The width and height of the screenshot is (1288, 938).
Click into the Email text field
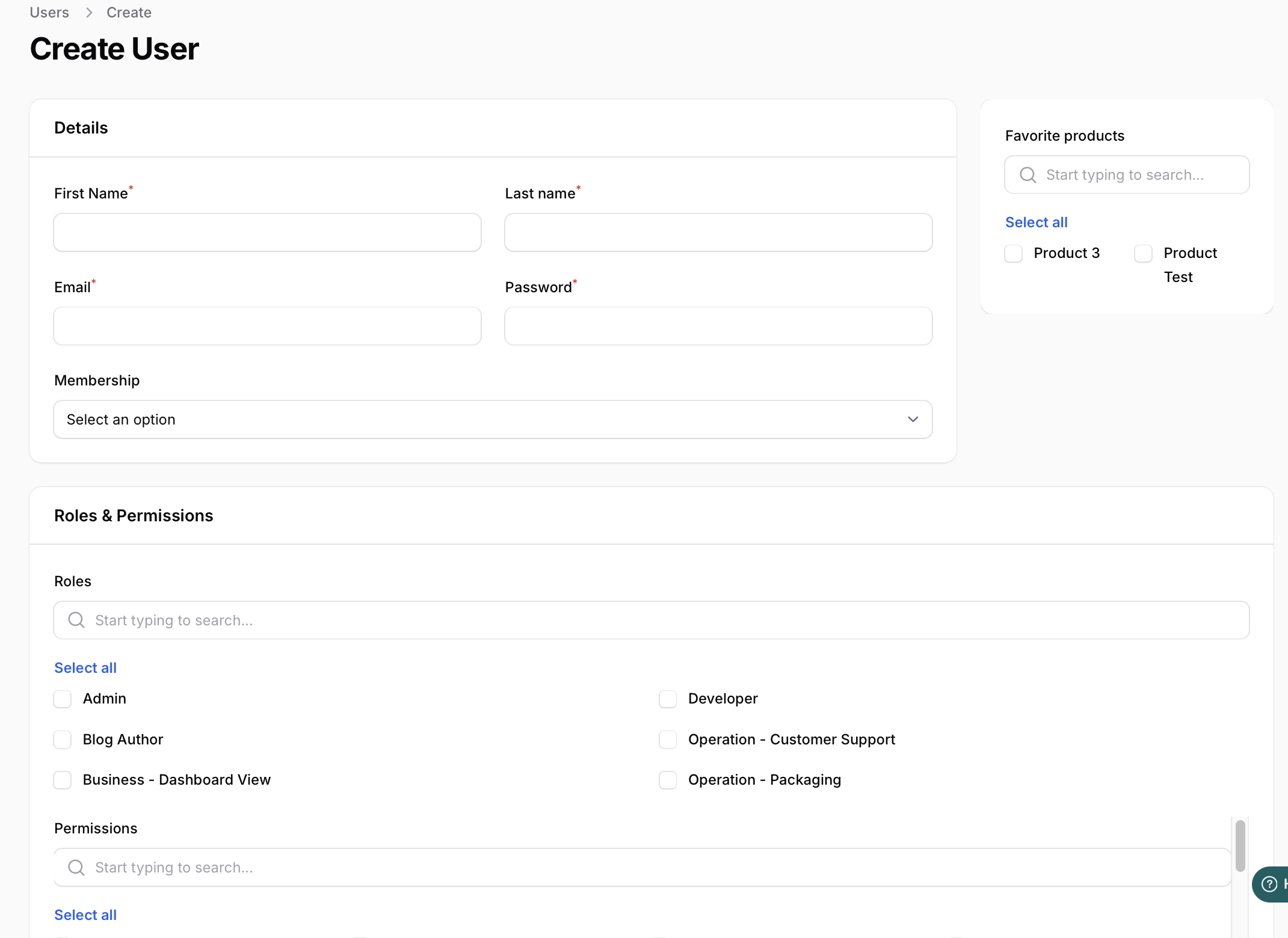point(267,326)
